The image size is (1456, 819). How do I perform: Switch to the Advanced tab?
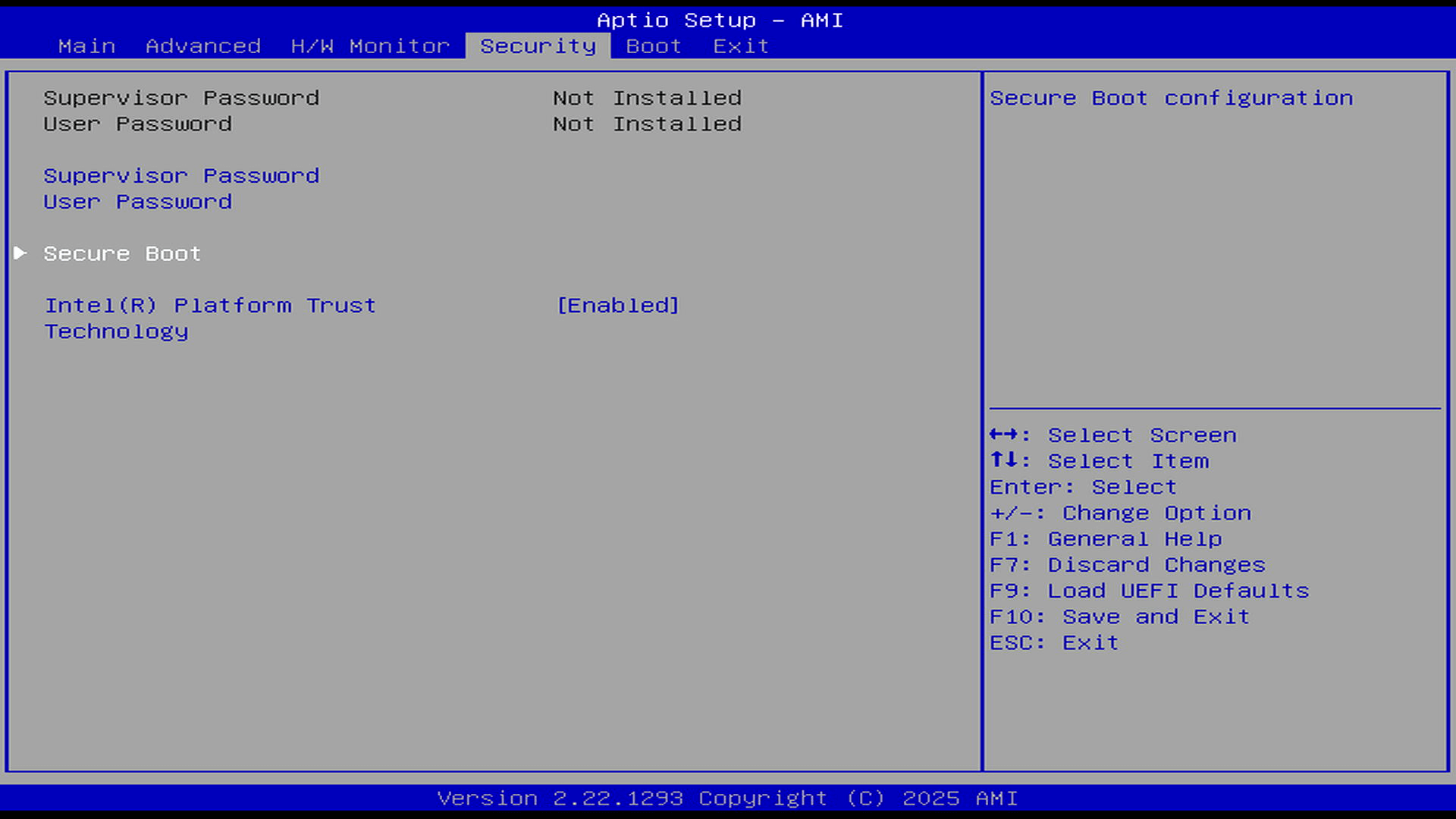click(202, 46)
